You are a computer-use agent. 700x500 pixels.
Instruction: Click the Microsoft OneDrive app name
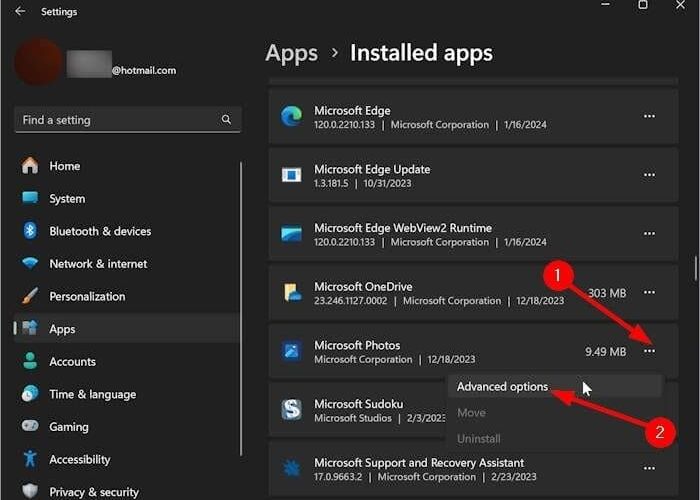(363, 287)
